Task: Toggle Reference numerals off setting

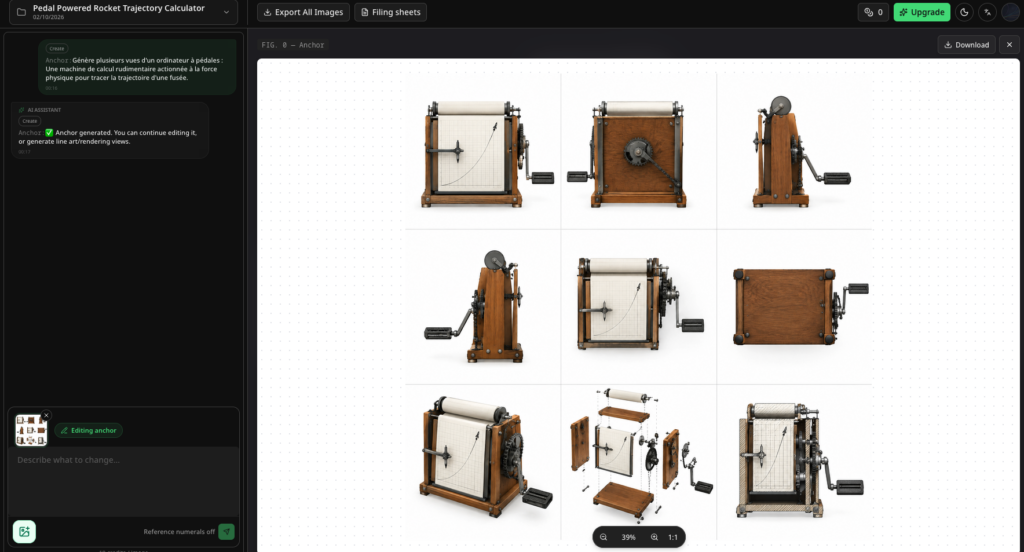Action: tap(179, 532)
